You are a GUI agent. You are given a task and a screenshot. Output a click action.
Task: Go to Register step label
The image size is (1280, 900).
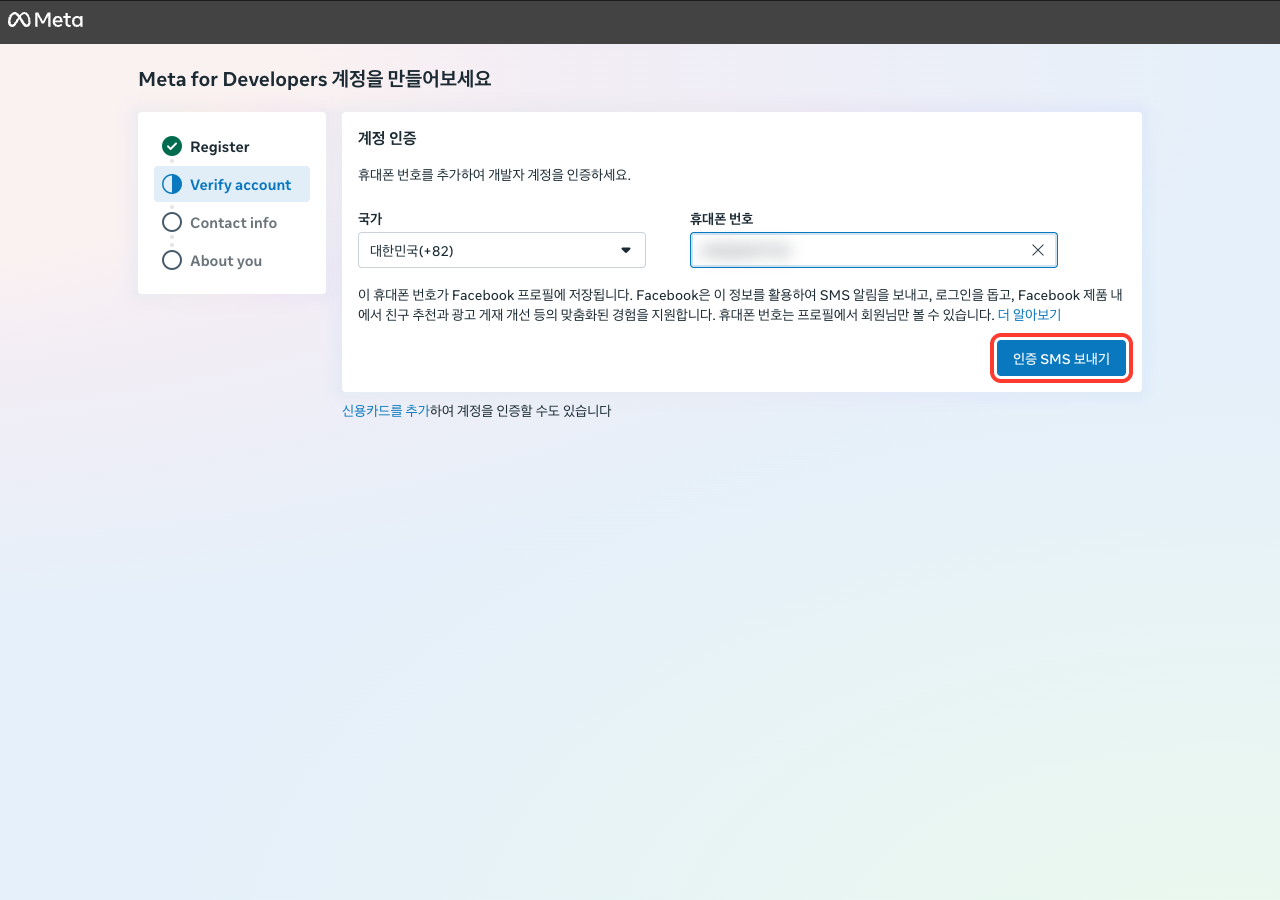[220, 147]
